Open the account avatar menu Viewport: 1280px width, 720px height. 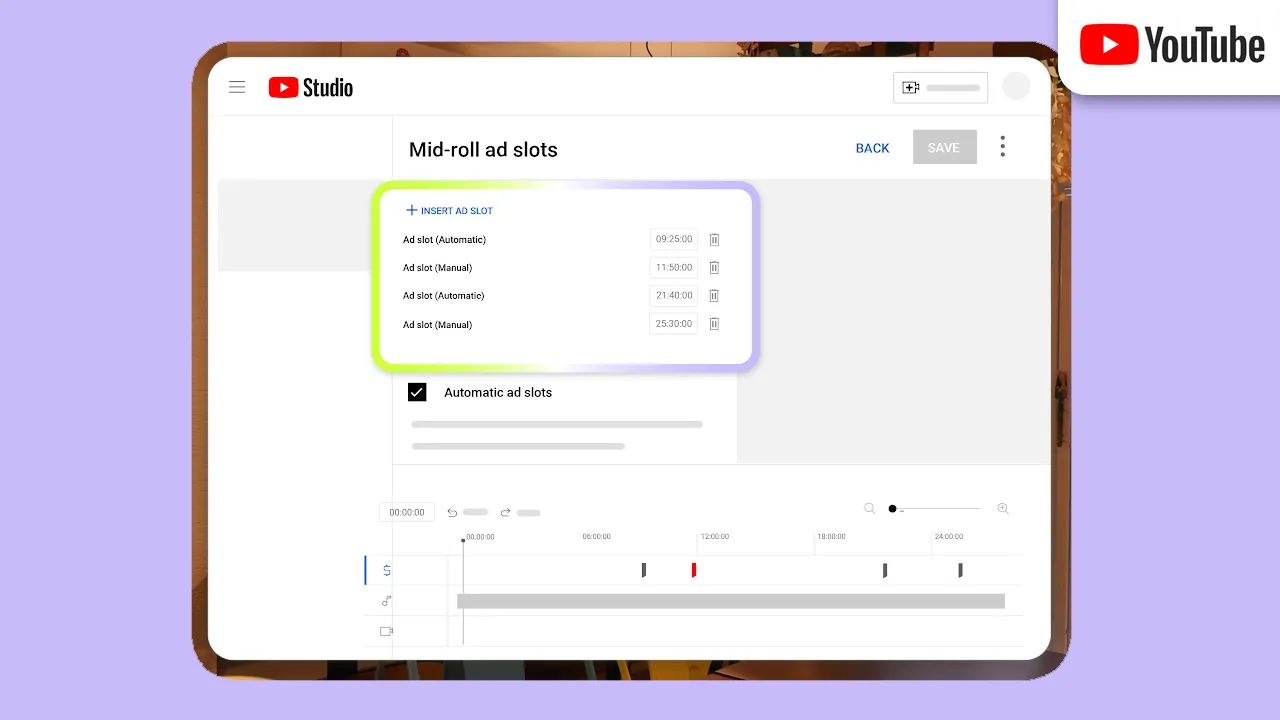[1016, 87]
